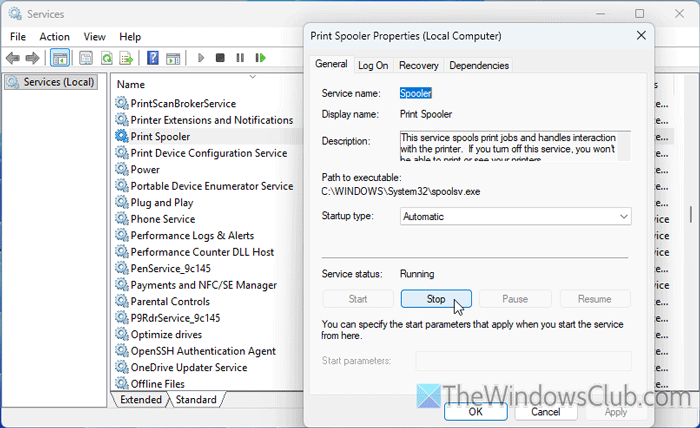The height and width of the screenshot is (428, 700).
Task: Click gear icon beside Offline Files
Action: (x=121, y=383)
